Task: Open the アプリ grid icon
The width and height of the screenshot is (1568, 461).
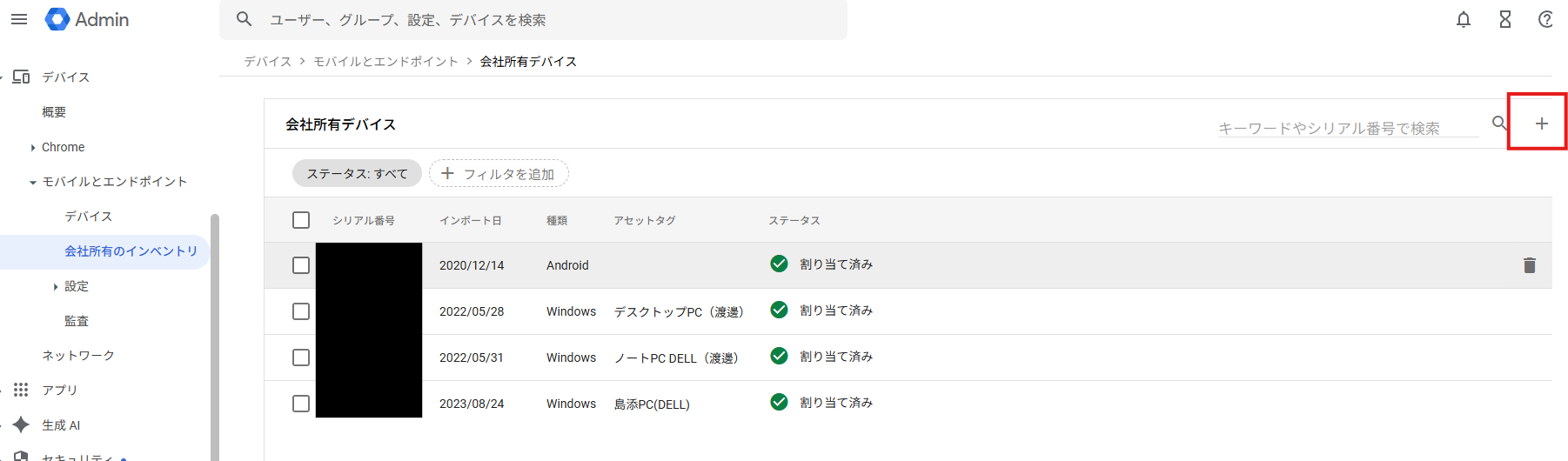Action: tap(21, 390)
